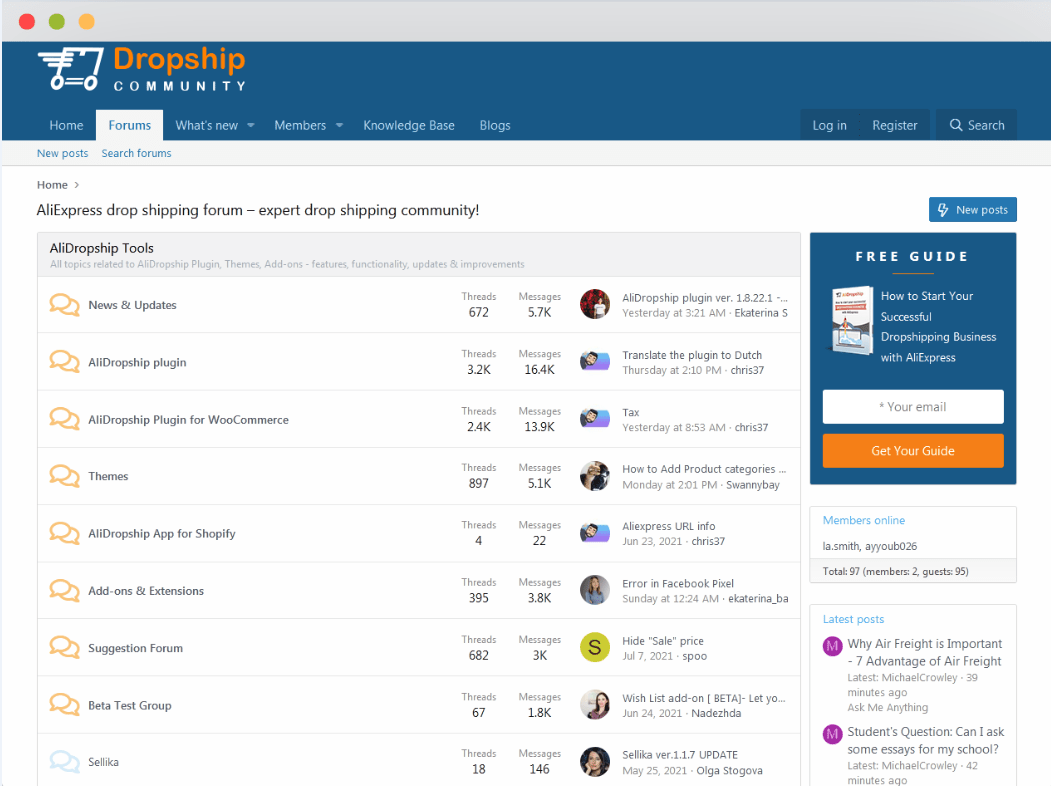Click the AliDropship Plugin for WooCommerce bubble icon
Viewport: 1051px width, 786px height.
tap(64, 419)
